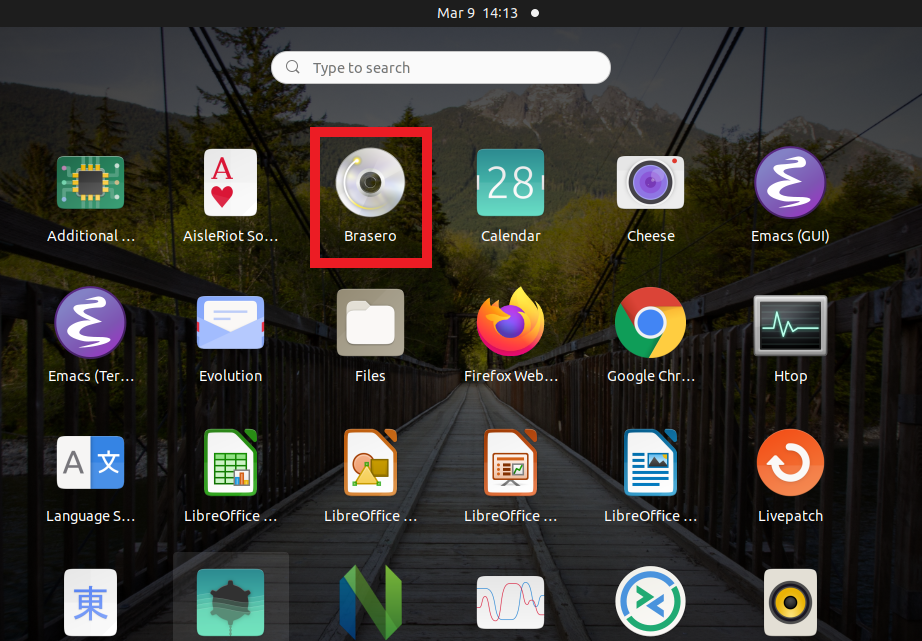Open Language Support settings

pyautogui.click(x=91, y=463)
